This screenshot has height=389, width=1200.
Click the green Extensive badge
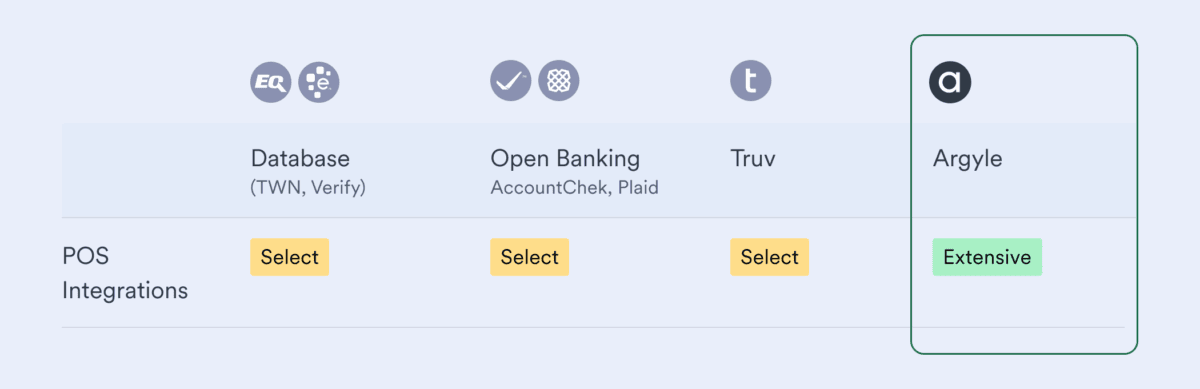tap(987, 257)
